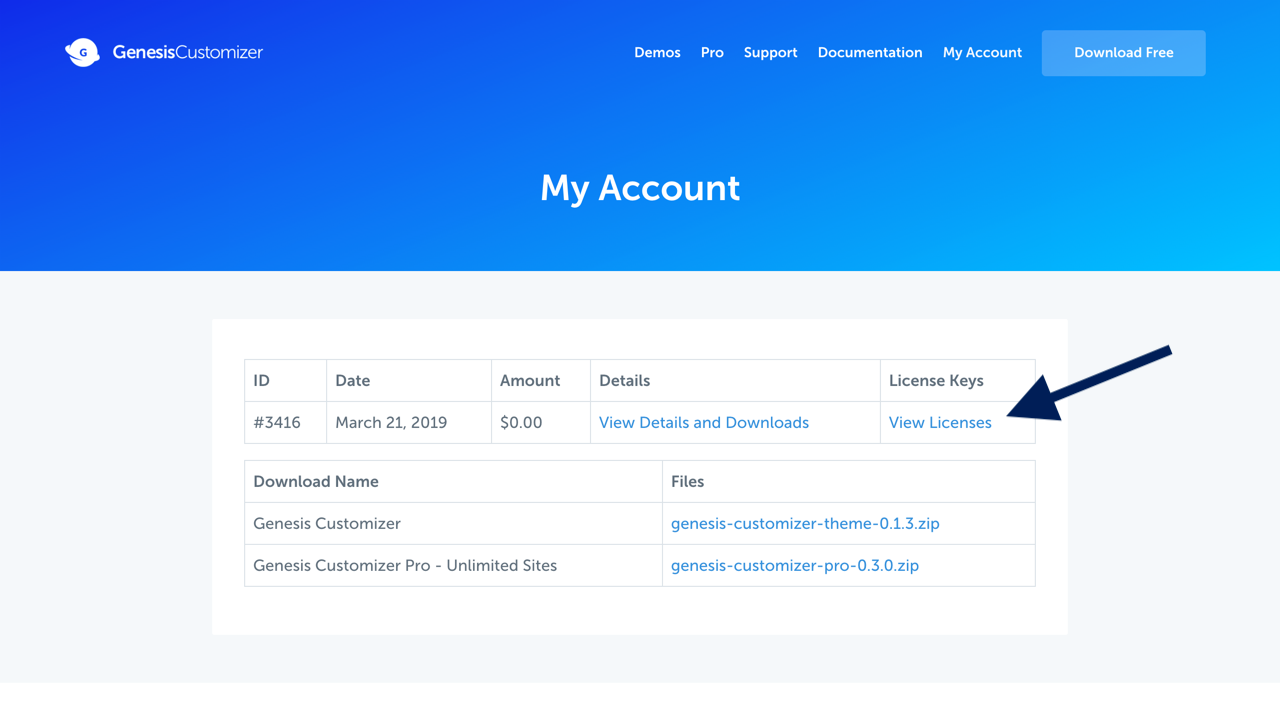The image size is (1280, 720).
Task: Click the View Licenses link
Action: coord(940,422)
